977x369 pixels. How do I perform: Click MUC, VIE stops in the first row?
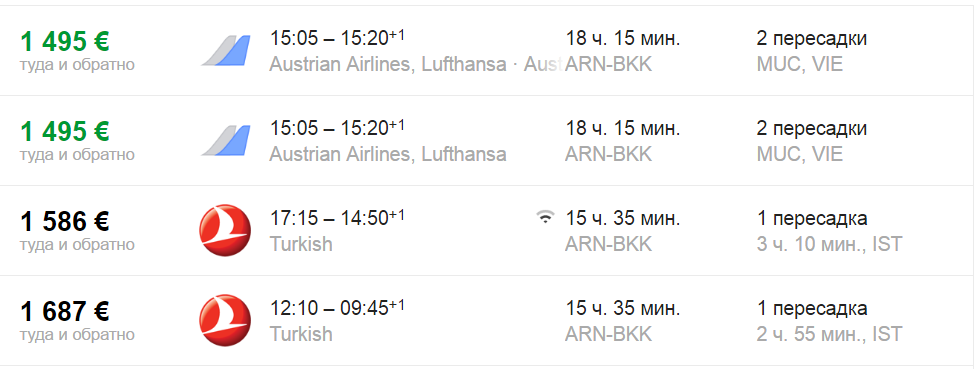(x=799, y=64)
